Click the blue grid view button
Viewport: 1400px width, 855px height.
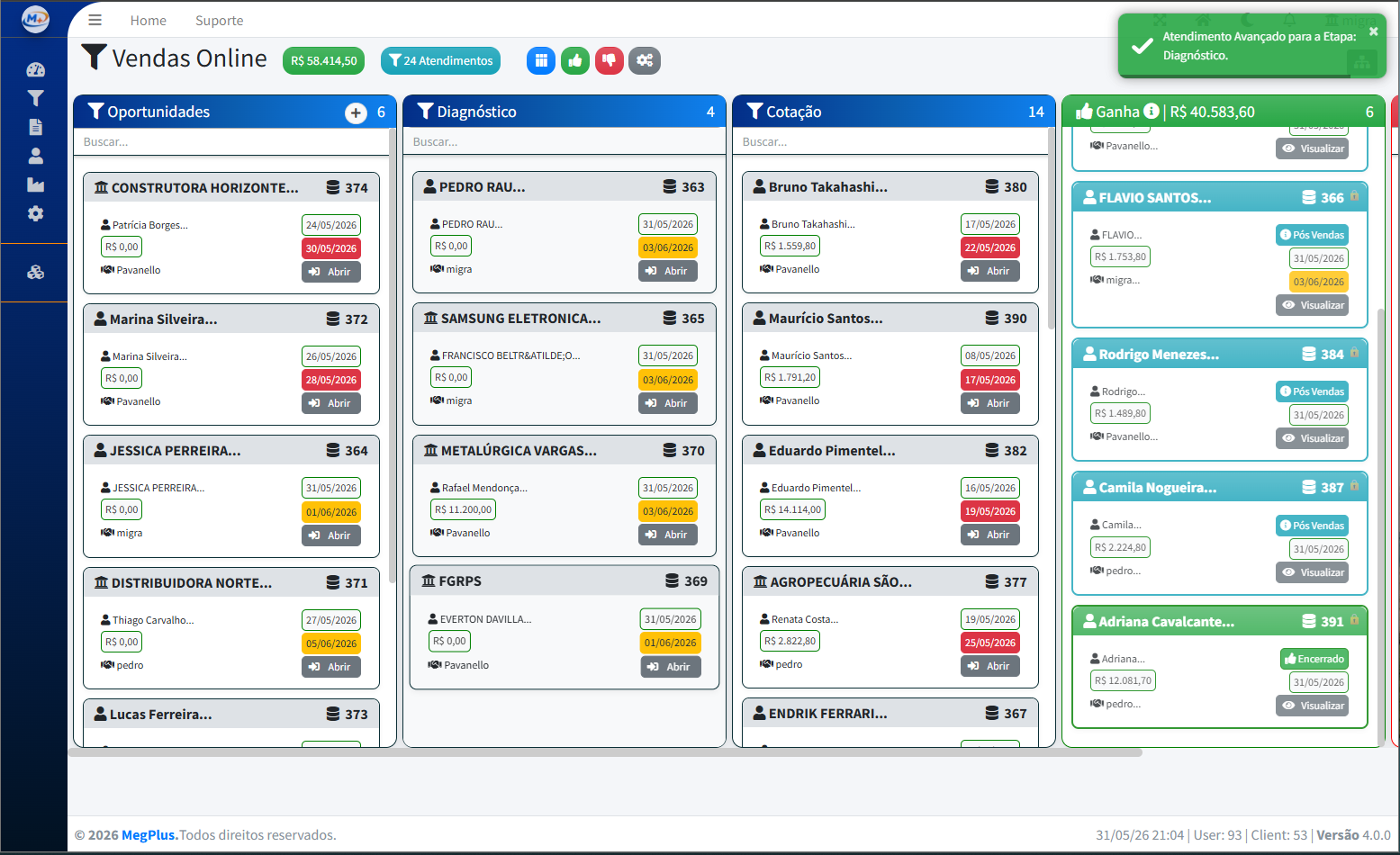541,60
